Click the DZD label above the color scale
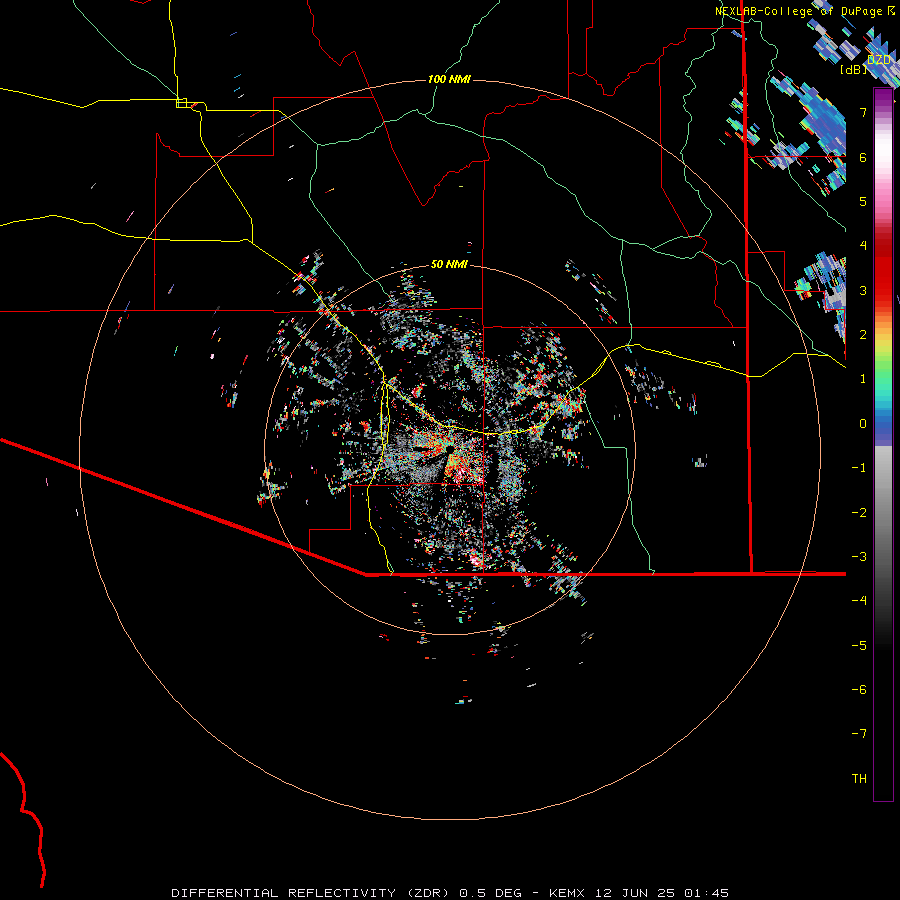 [x=879, y=60]
